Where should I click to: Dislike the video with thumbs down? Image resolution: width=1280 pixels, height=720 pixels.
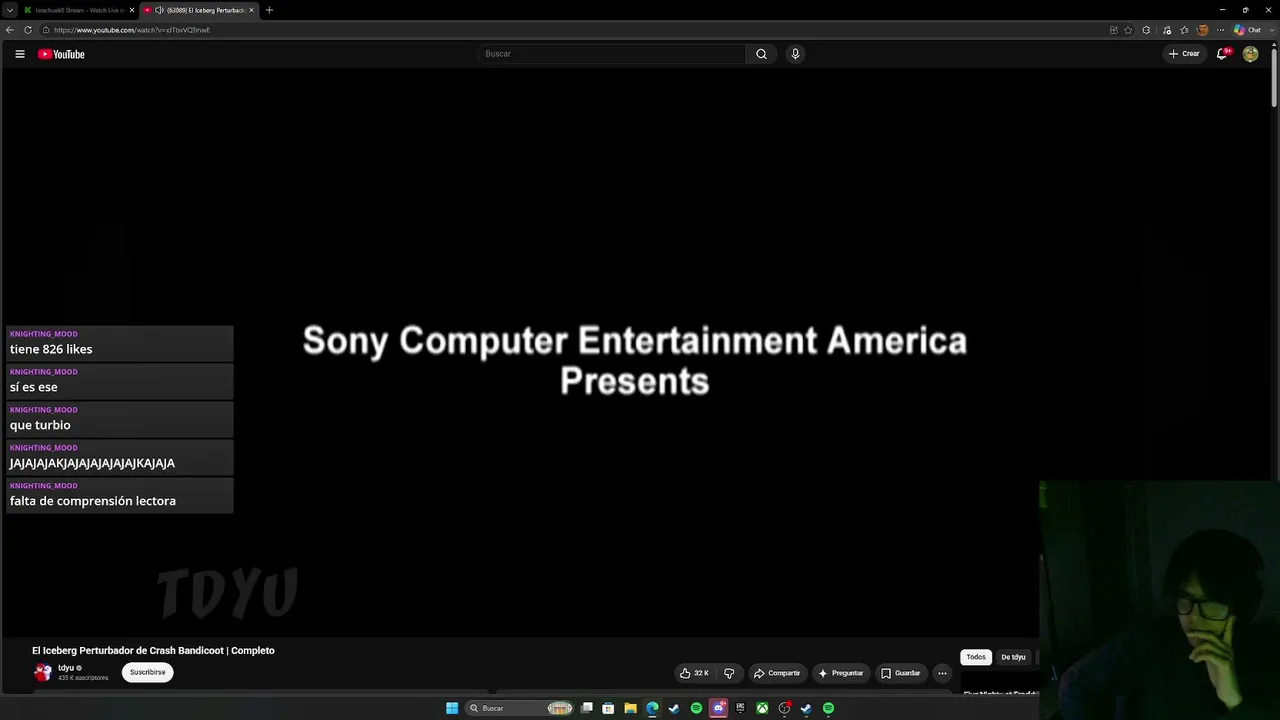click(x=729, y=673)
